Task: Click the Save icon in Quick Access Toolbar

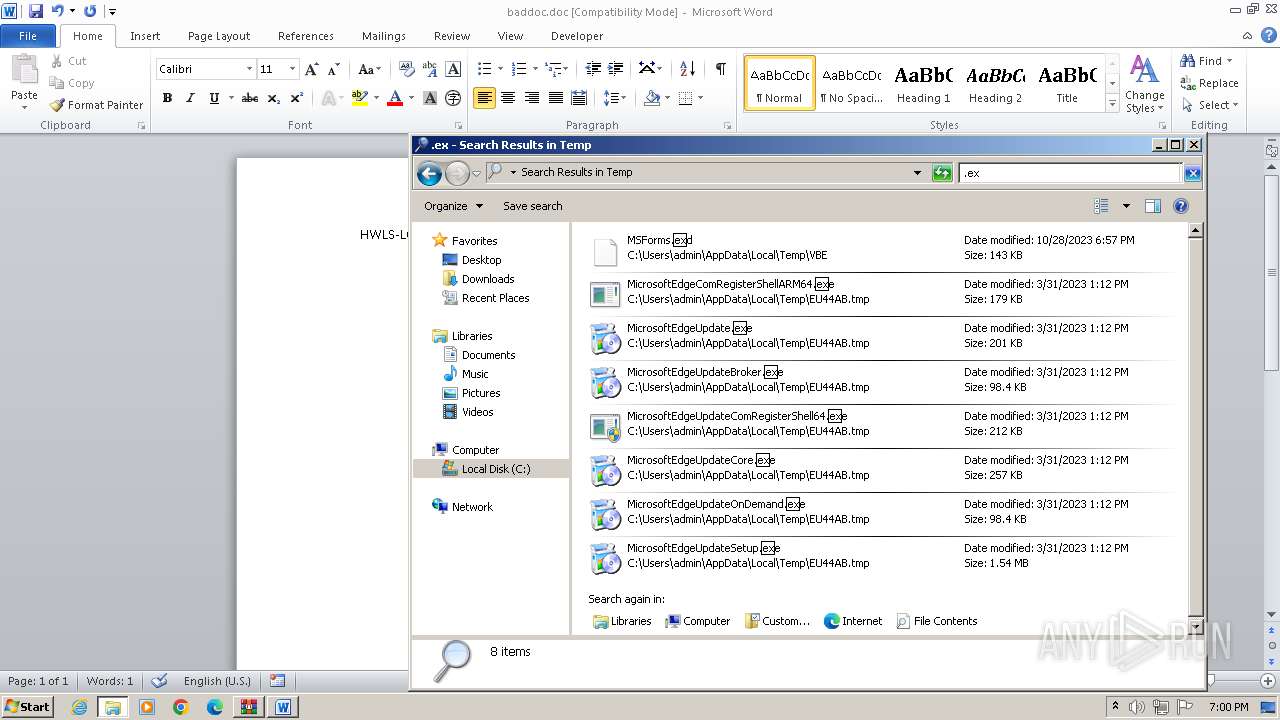Action: [x=36, y=11]
